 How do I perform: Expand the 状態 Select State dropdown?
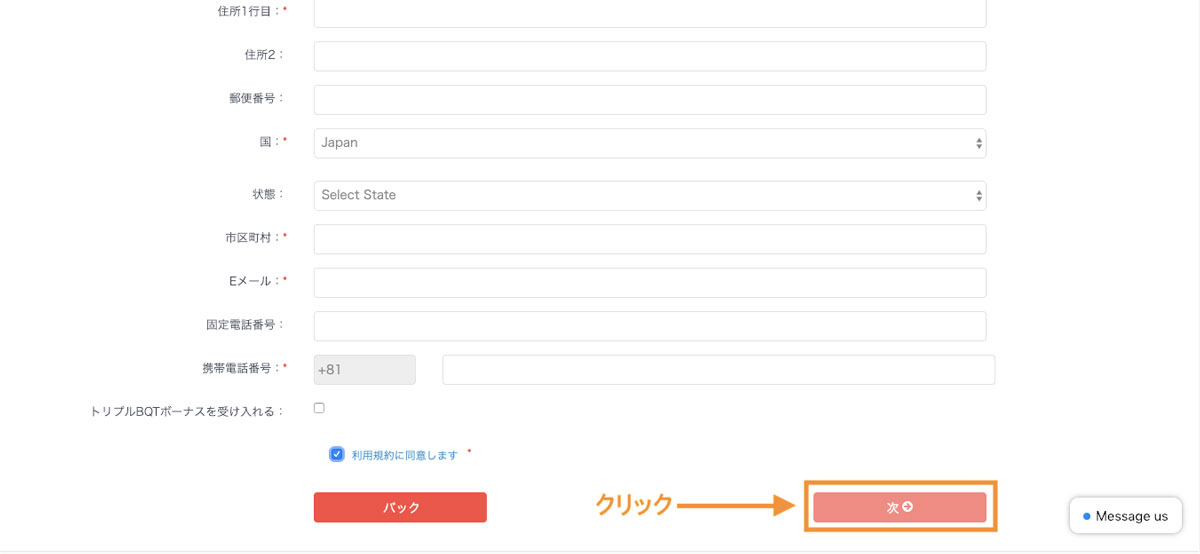650,196
